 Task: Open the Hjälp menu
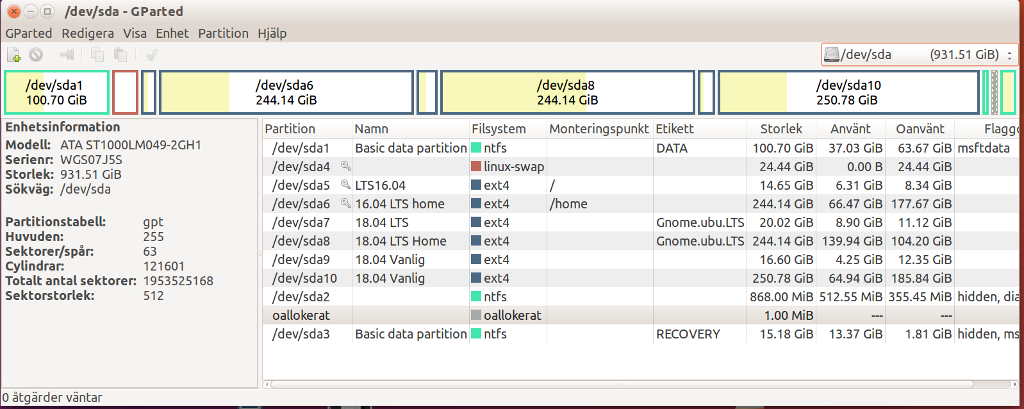pyautogui.click(x=272, y=33)
